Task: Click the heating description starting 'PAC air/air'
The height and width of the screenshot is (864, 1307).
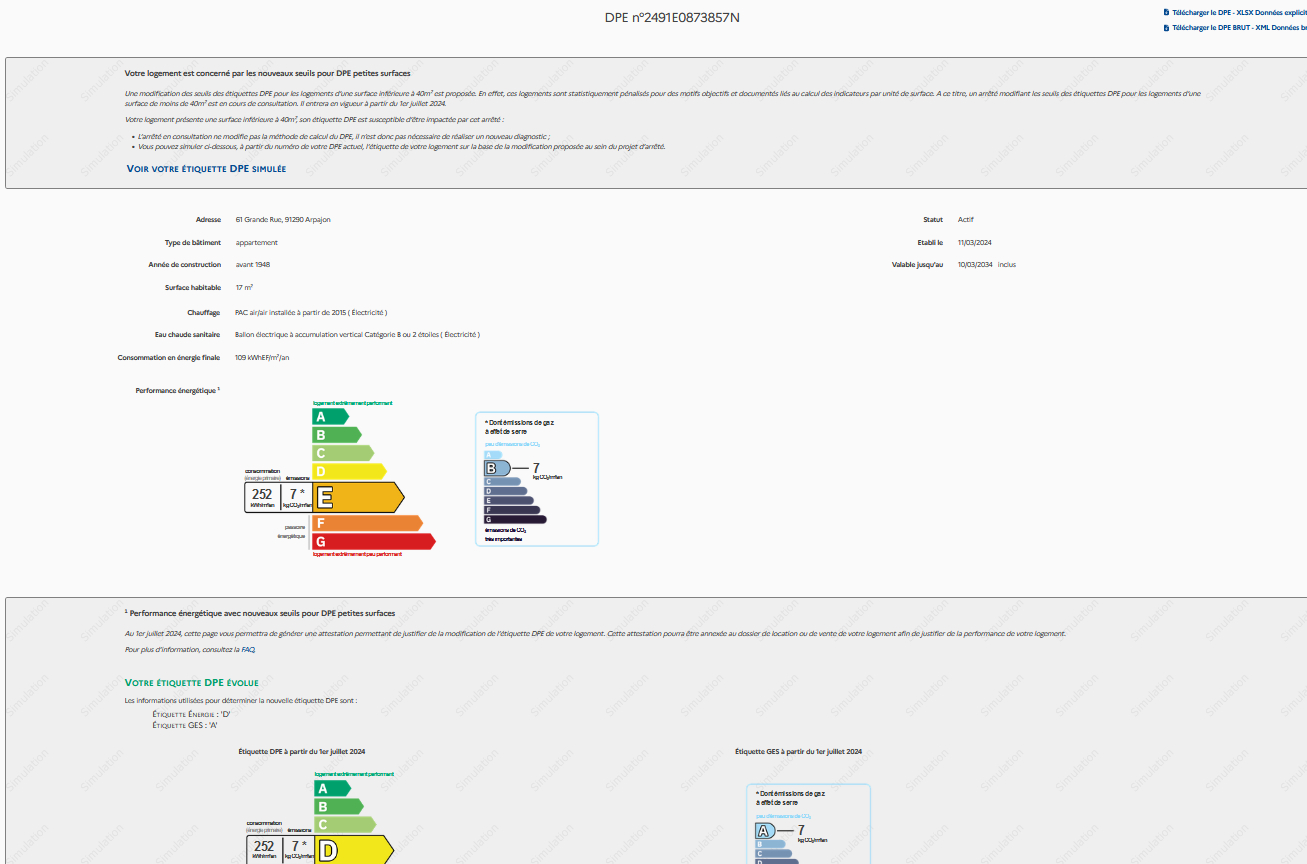Action: 311,312
